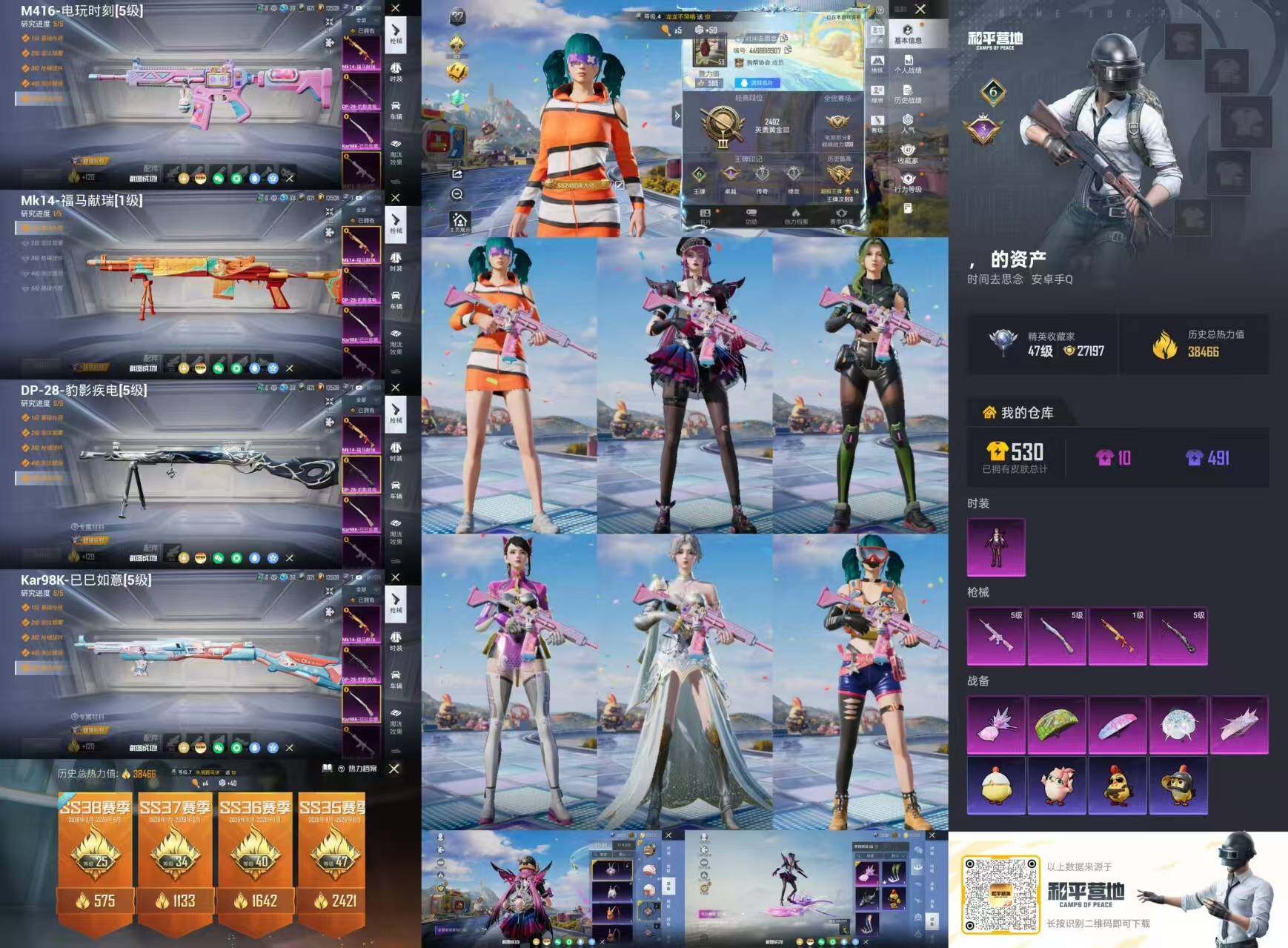This screenshot has height=948, width=1288.
Task: Open the 1级 orange rifle thumbnail under 枪械
Action: 1118,636
